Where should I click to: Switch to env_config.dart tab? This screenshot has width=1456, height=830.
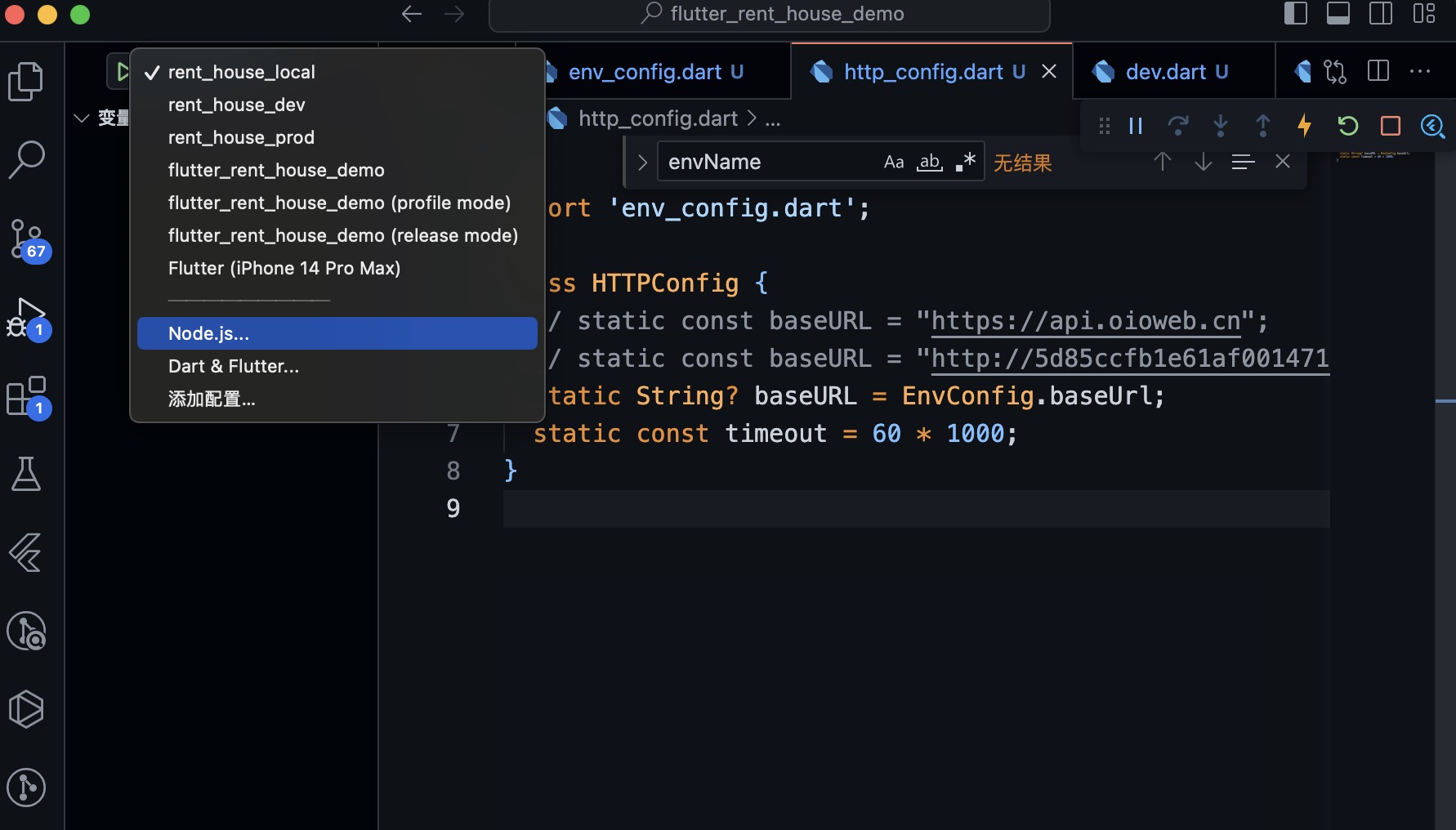click(655, 72)
